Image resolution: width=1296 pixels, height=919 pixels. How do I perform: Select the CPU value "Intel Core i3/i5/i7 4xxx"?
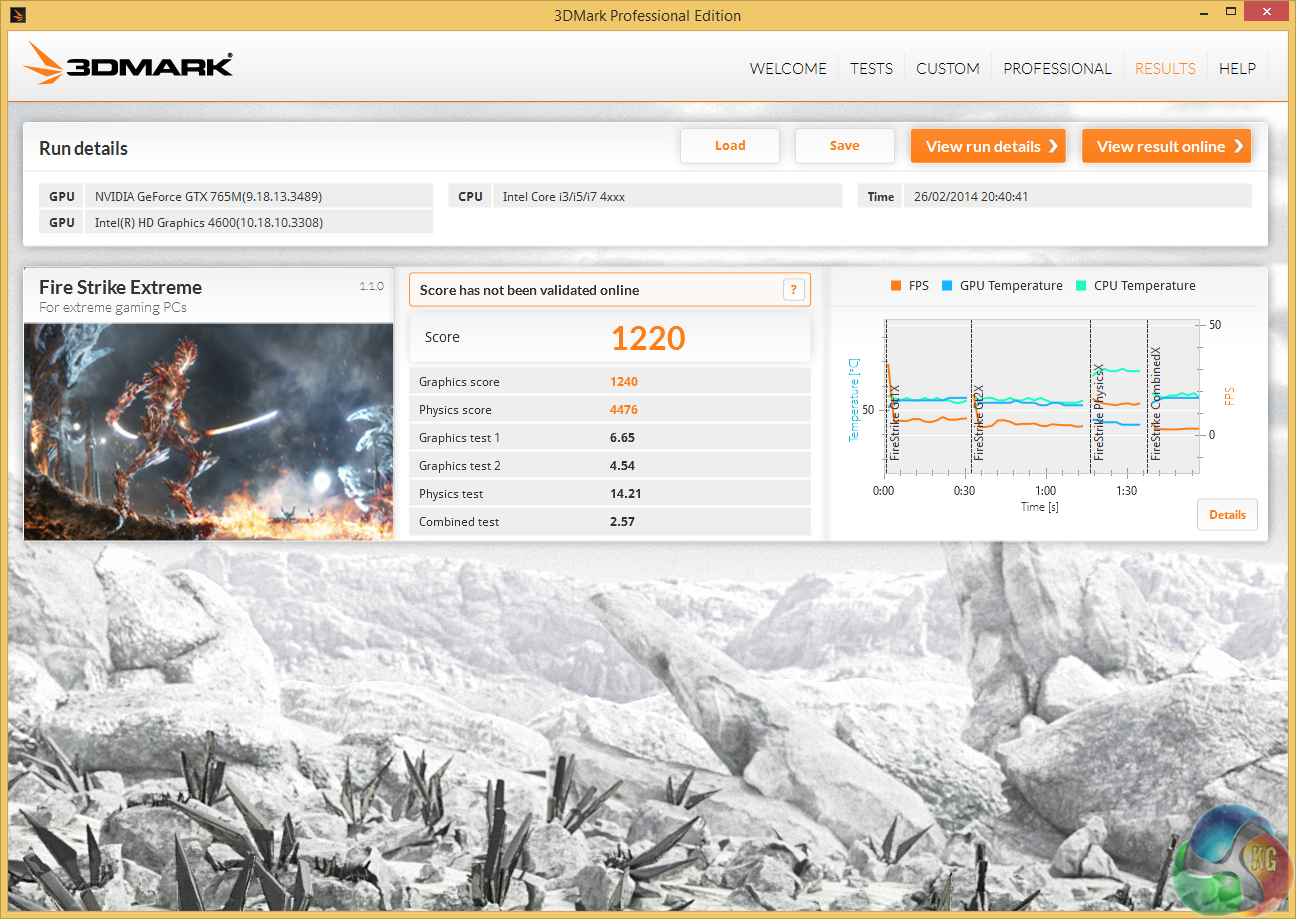tap(563, 197)
